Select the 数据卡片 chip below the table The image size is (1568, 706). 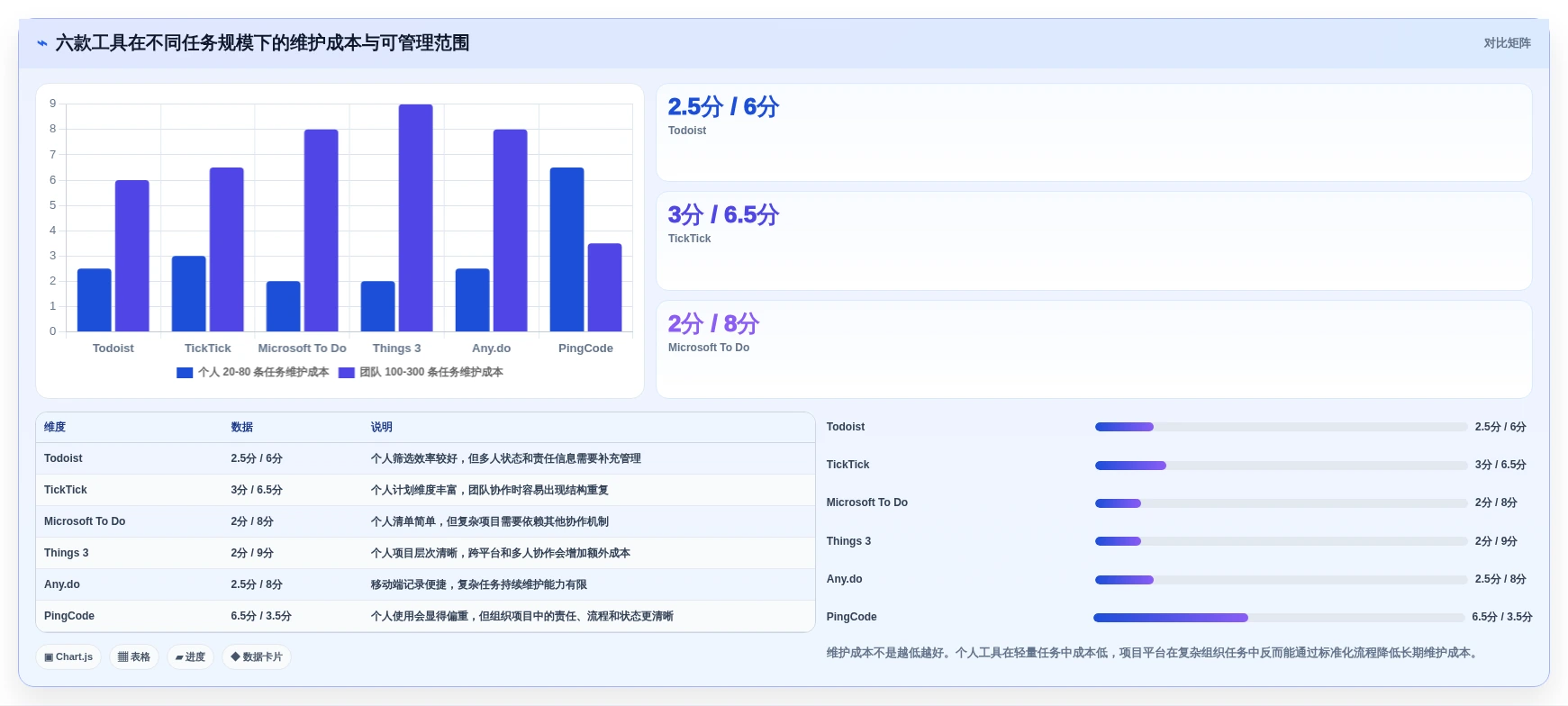(x=257, y=657)
